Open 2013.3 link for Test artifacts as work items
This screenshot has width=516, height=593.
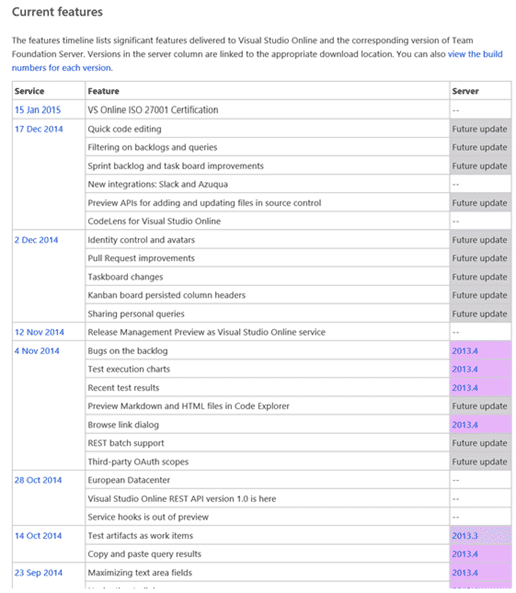tap(465, 536)
